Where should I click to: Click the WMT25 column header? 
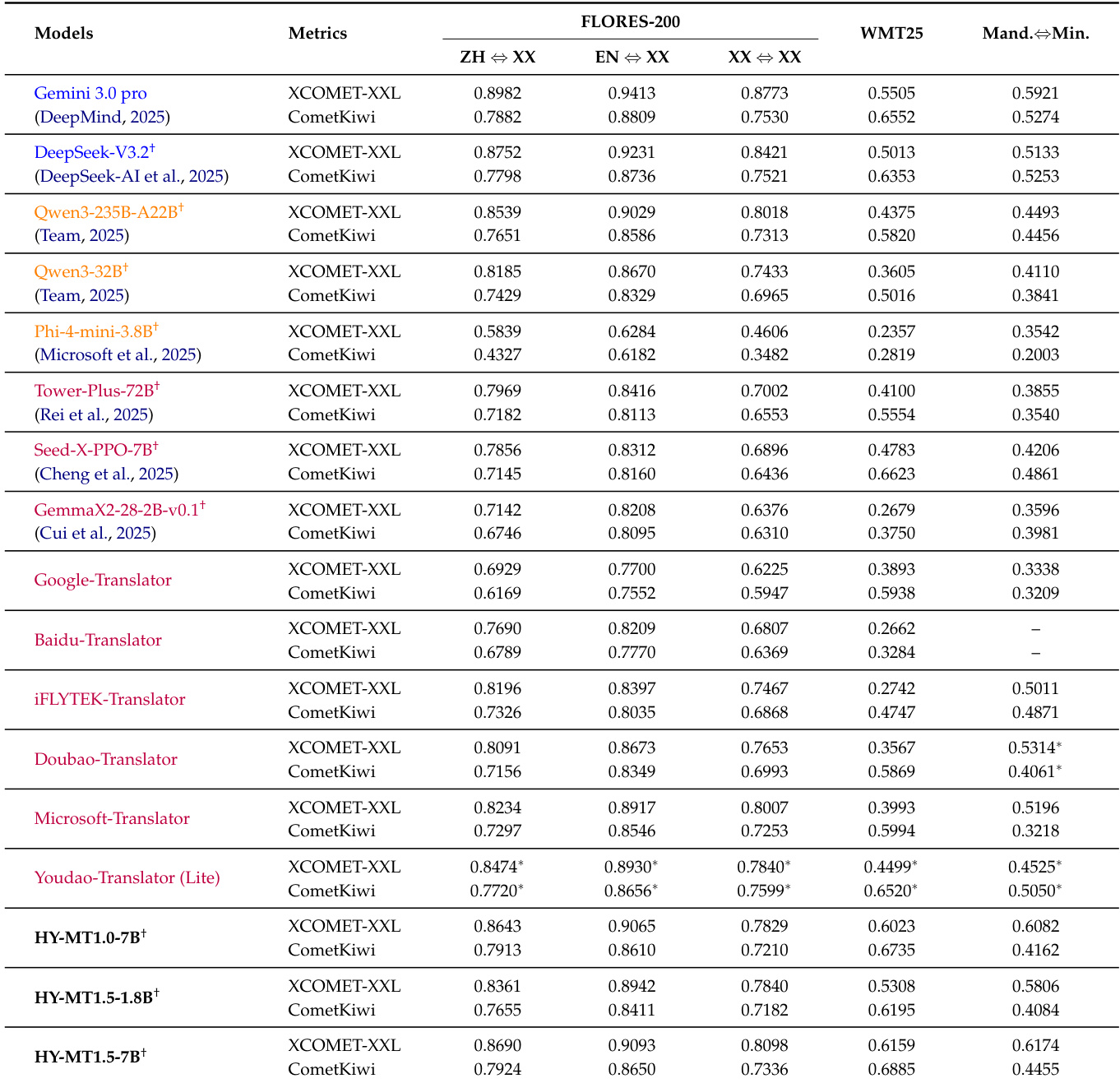coord(891,34)
